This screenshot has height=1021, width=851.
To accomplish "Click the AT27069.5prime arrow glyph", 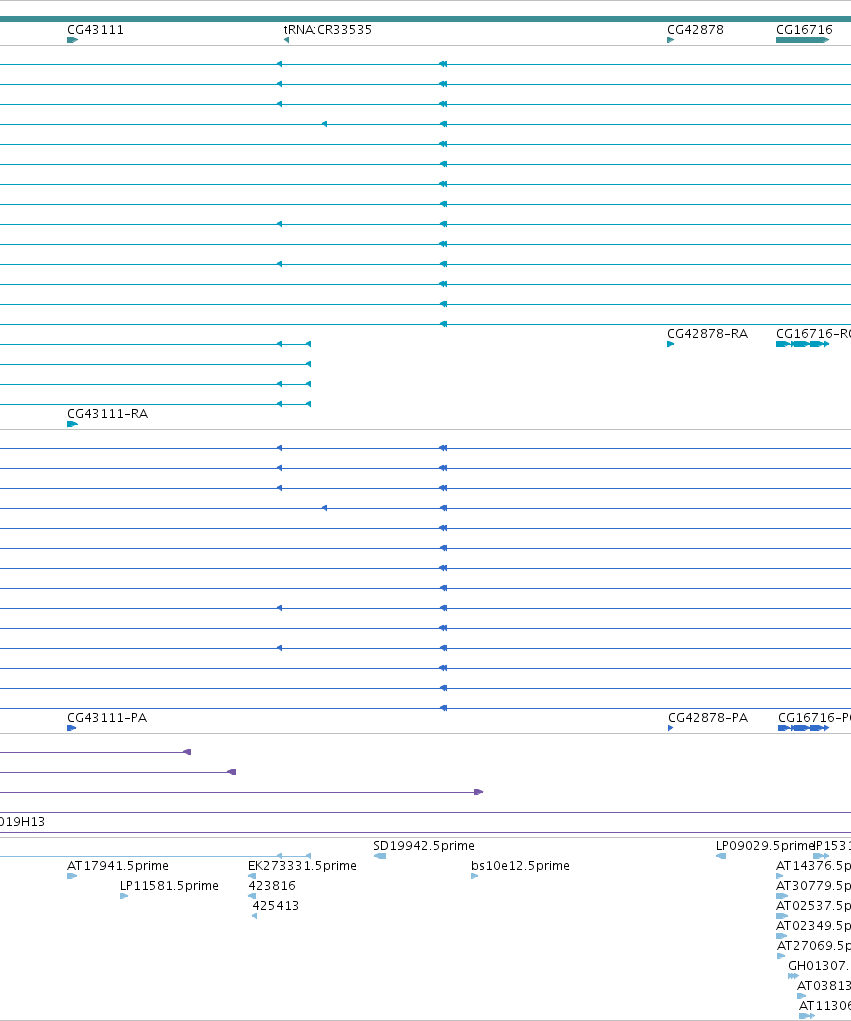I will click(x=781, y=957).
